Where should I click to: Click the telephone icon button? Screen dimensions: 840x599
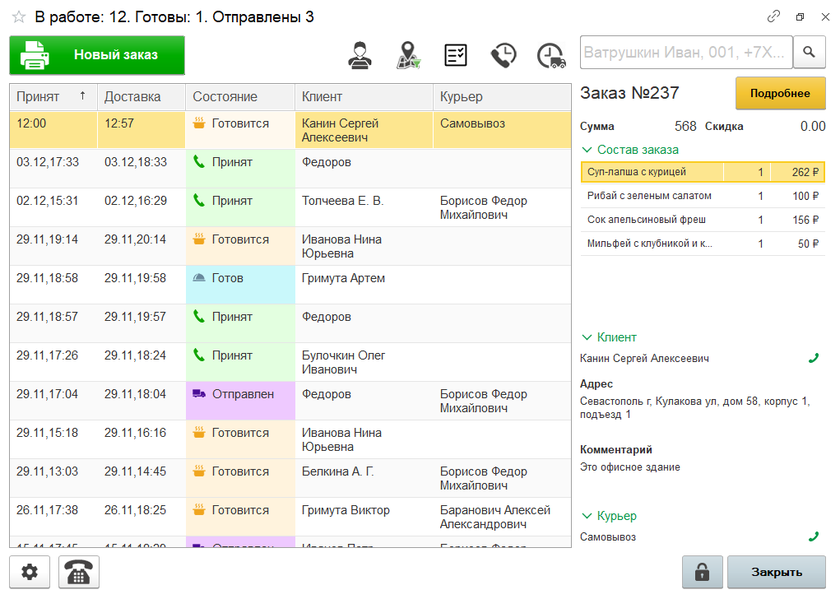click(79, 573)
